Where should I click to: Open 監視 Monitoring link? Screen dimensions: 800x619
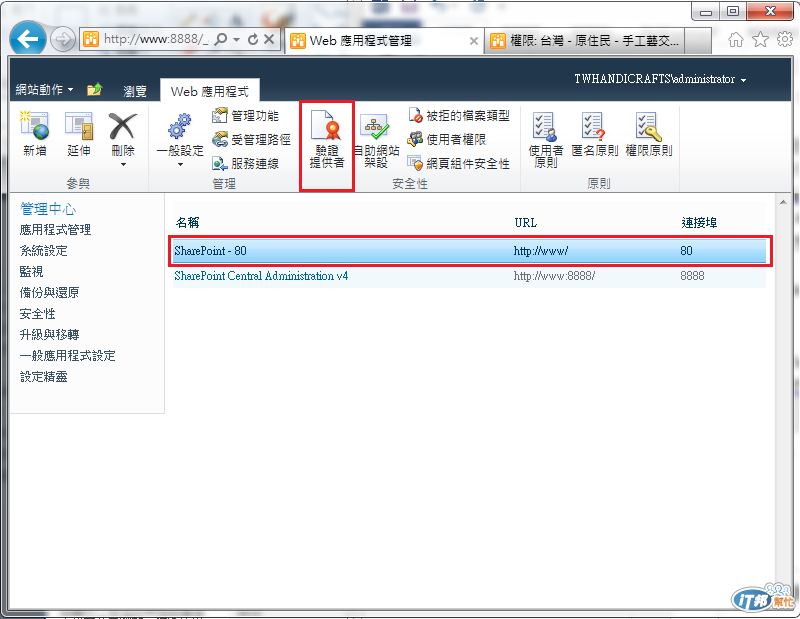coord(31,271)
